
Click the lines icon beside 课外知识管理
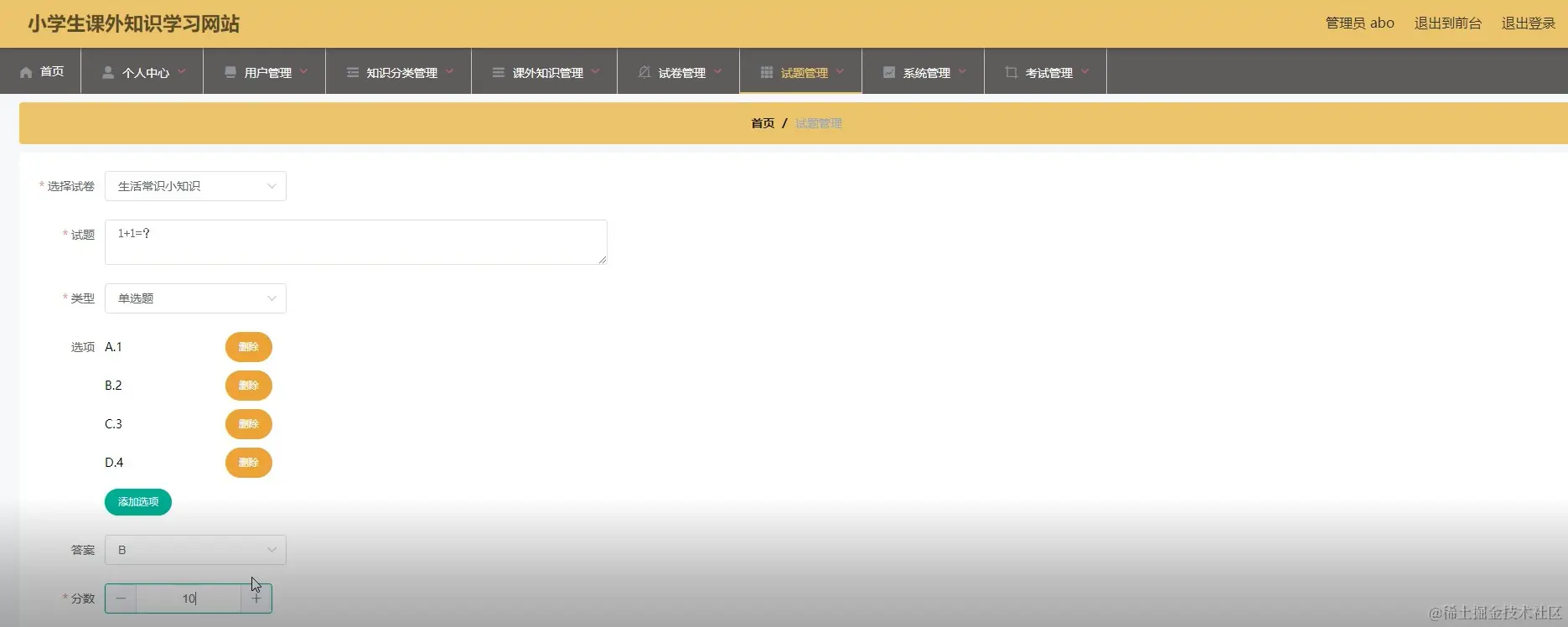click(499, 72)
